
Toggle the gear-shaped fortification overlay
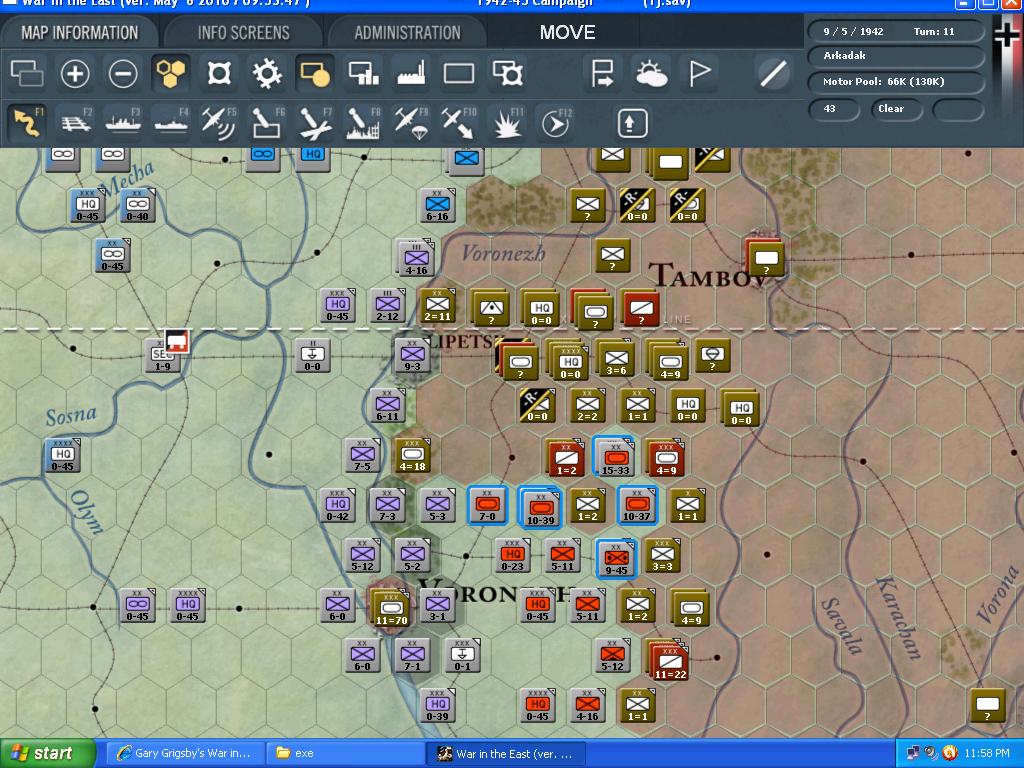(x=267, y=73)
